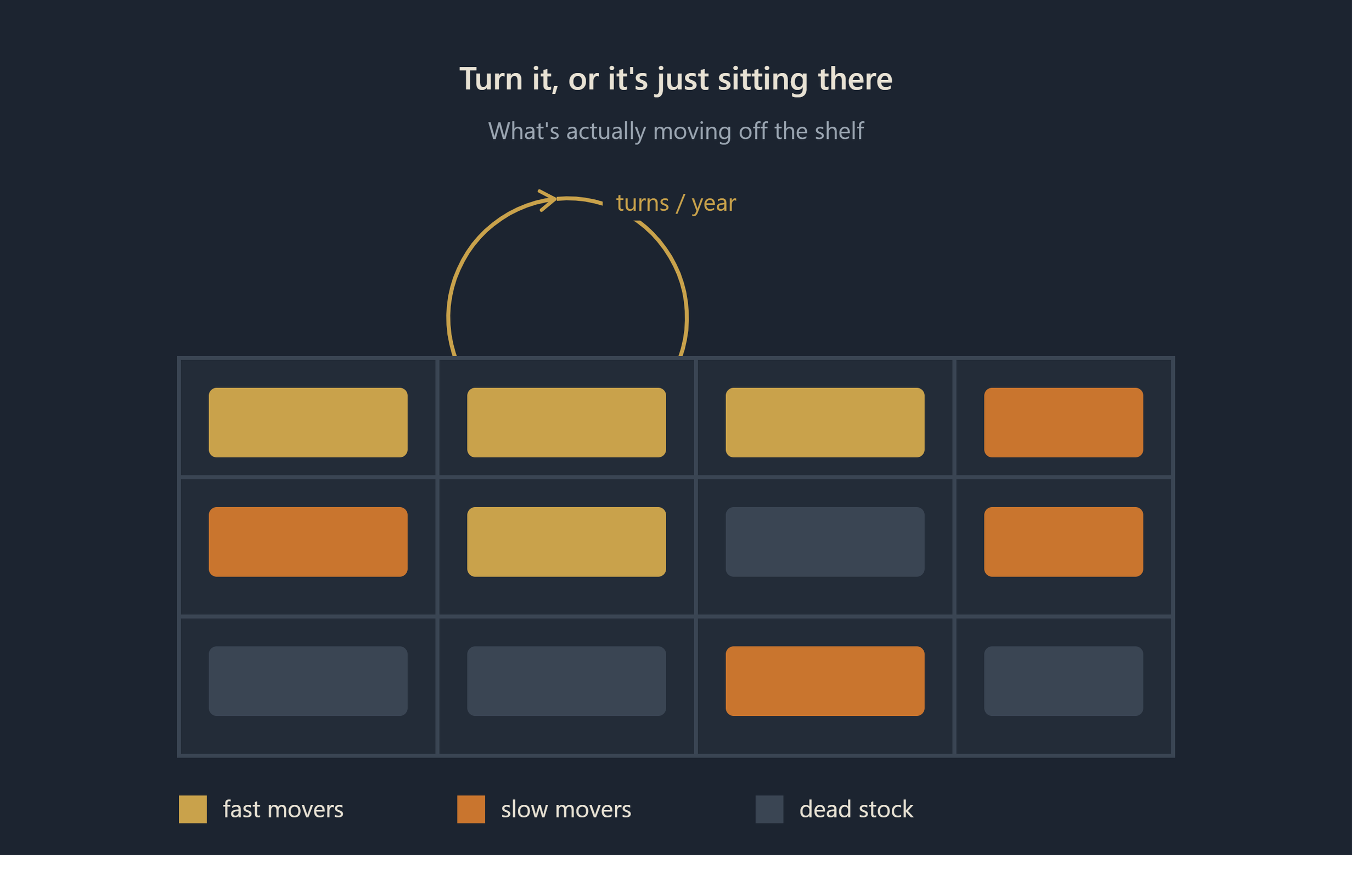The width and height of the screenshot is (1372, 875).
Task: Click the slow movers legend swatch
Action: 471,810
